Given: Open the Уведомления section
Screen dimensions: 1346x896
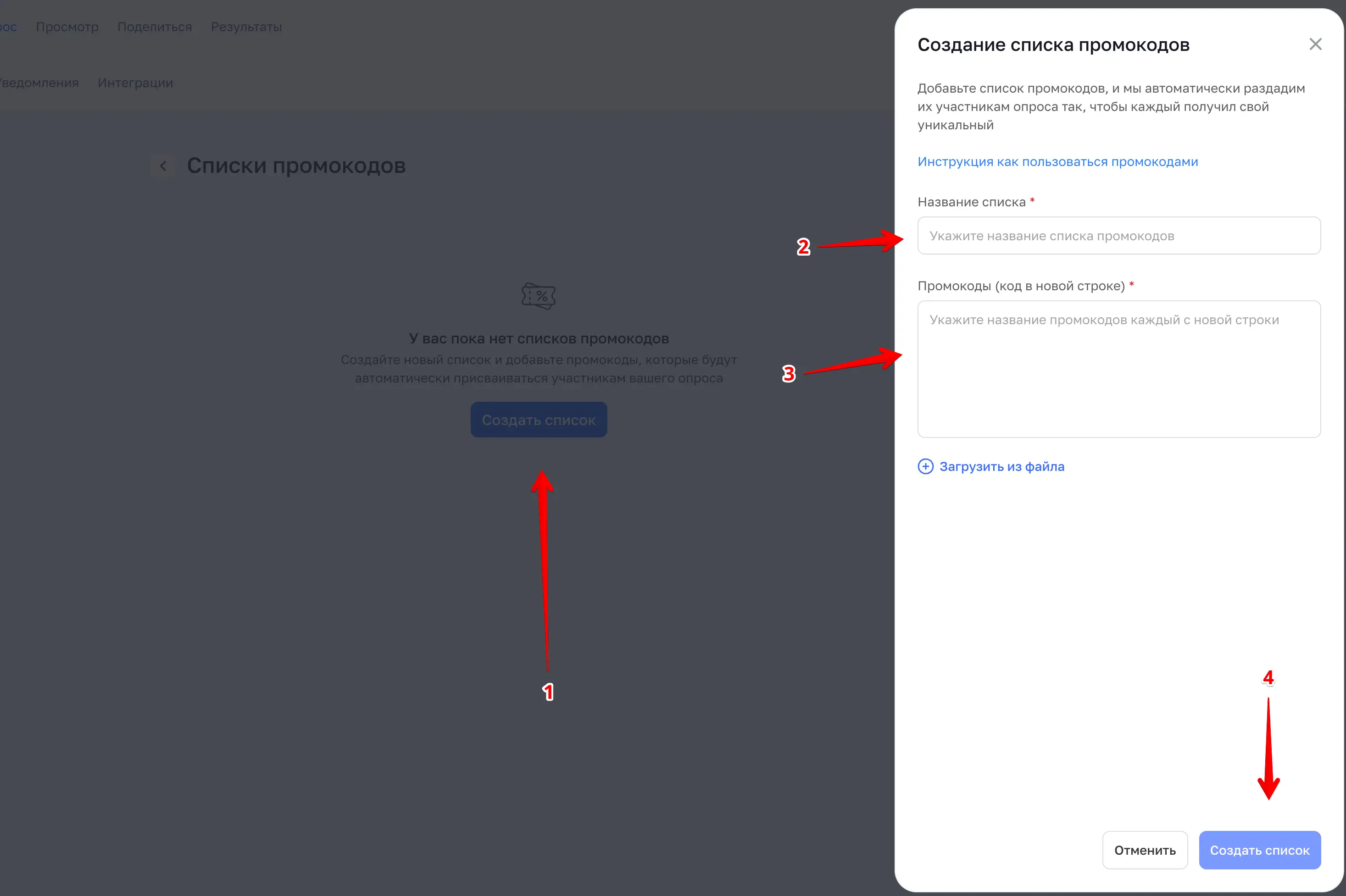Looking at the screenshot, I should [x=38, y=83].
